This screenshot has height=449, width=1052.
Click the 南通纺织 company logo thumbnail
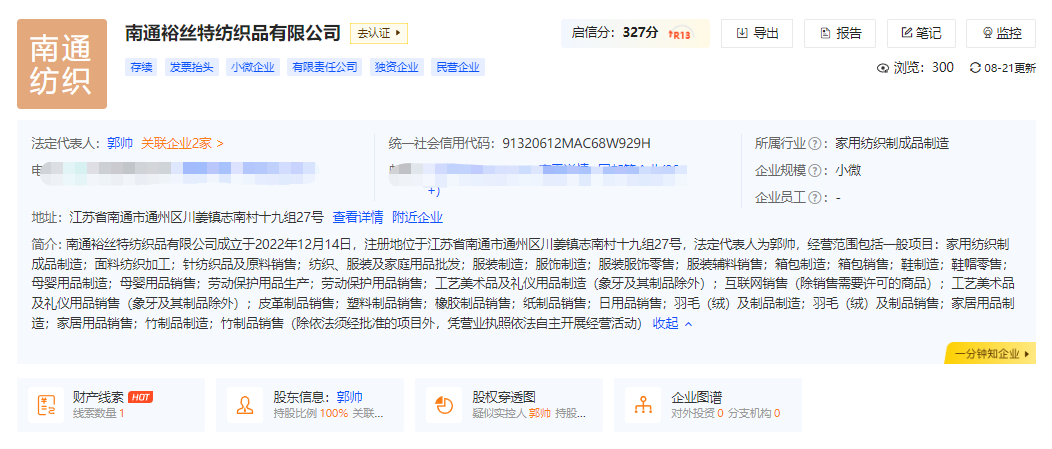coord(62,64)
